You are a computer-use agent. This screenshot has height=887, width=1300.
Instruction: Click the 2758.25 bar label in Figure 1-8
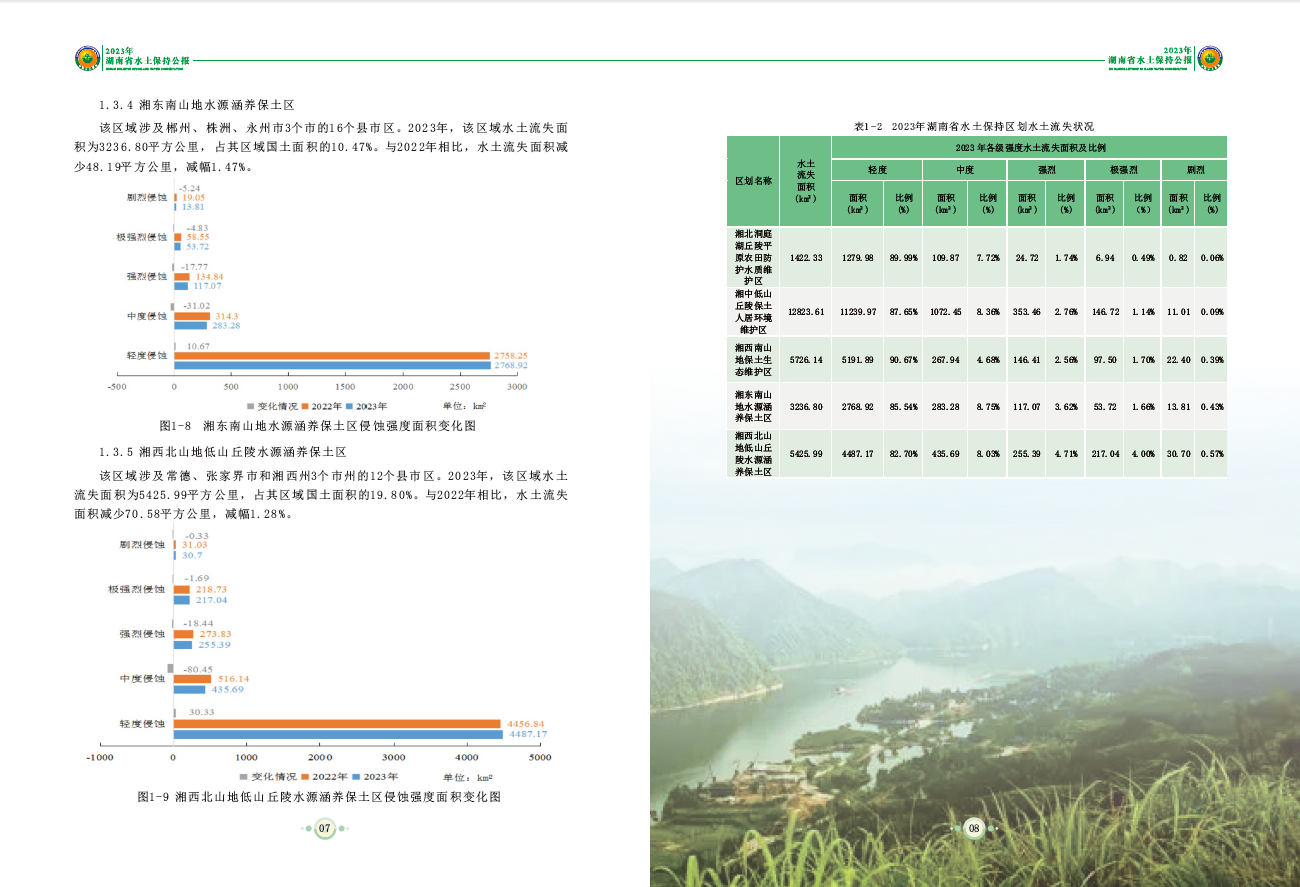[x=510, y=355]
